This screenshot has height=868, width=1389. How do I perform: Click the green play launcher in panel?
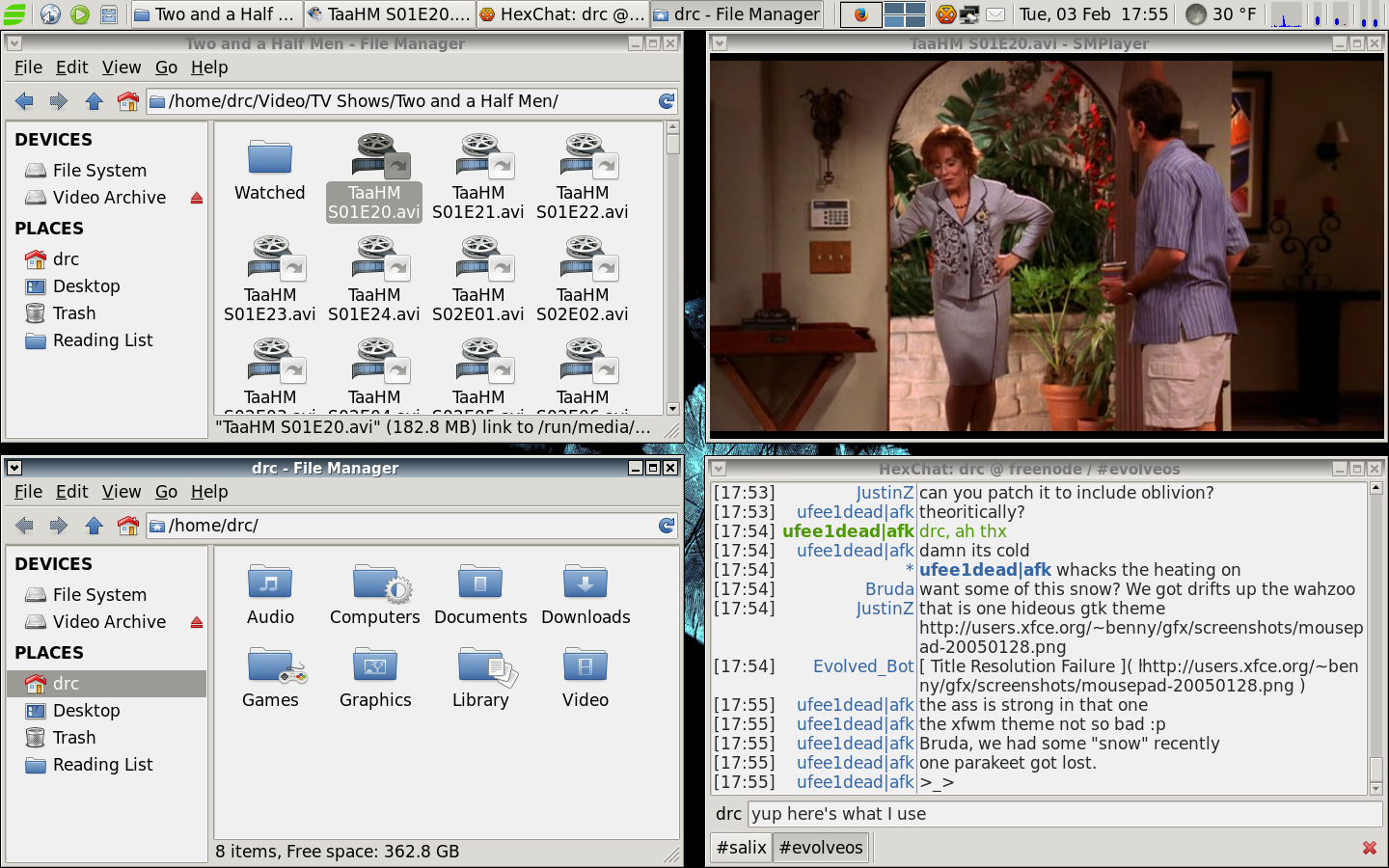pyautogui.click(x=80, y=14)
